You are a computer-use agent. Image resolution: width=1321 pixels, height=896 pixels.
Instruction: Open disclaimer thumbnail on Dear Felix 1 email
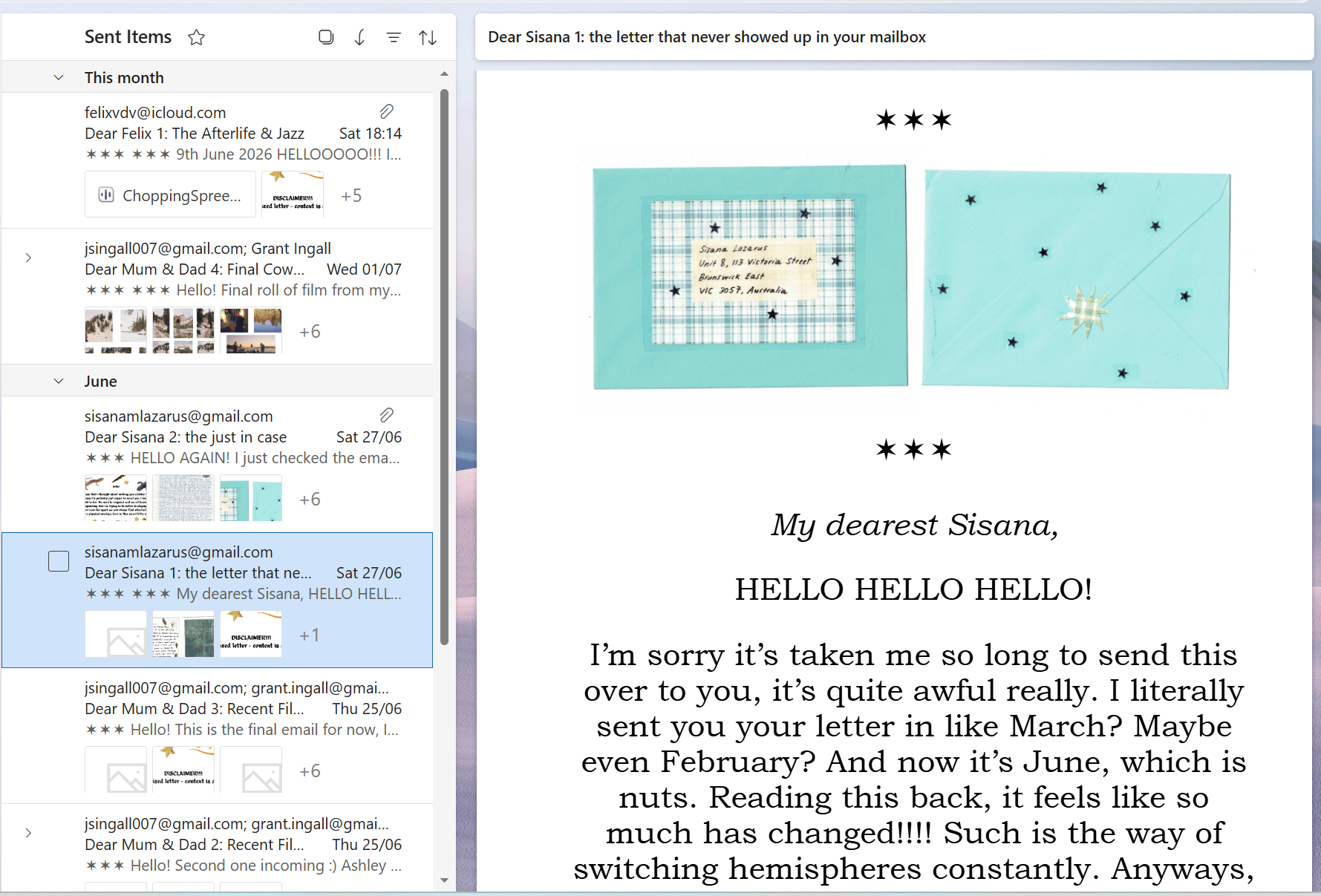click(x=293, y=194)
